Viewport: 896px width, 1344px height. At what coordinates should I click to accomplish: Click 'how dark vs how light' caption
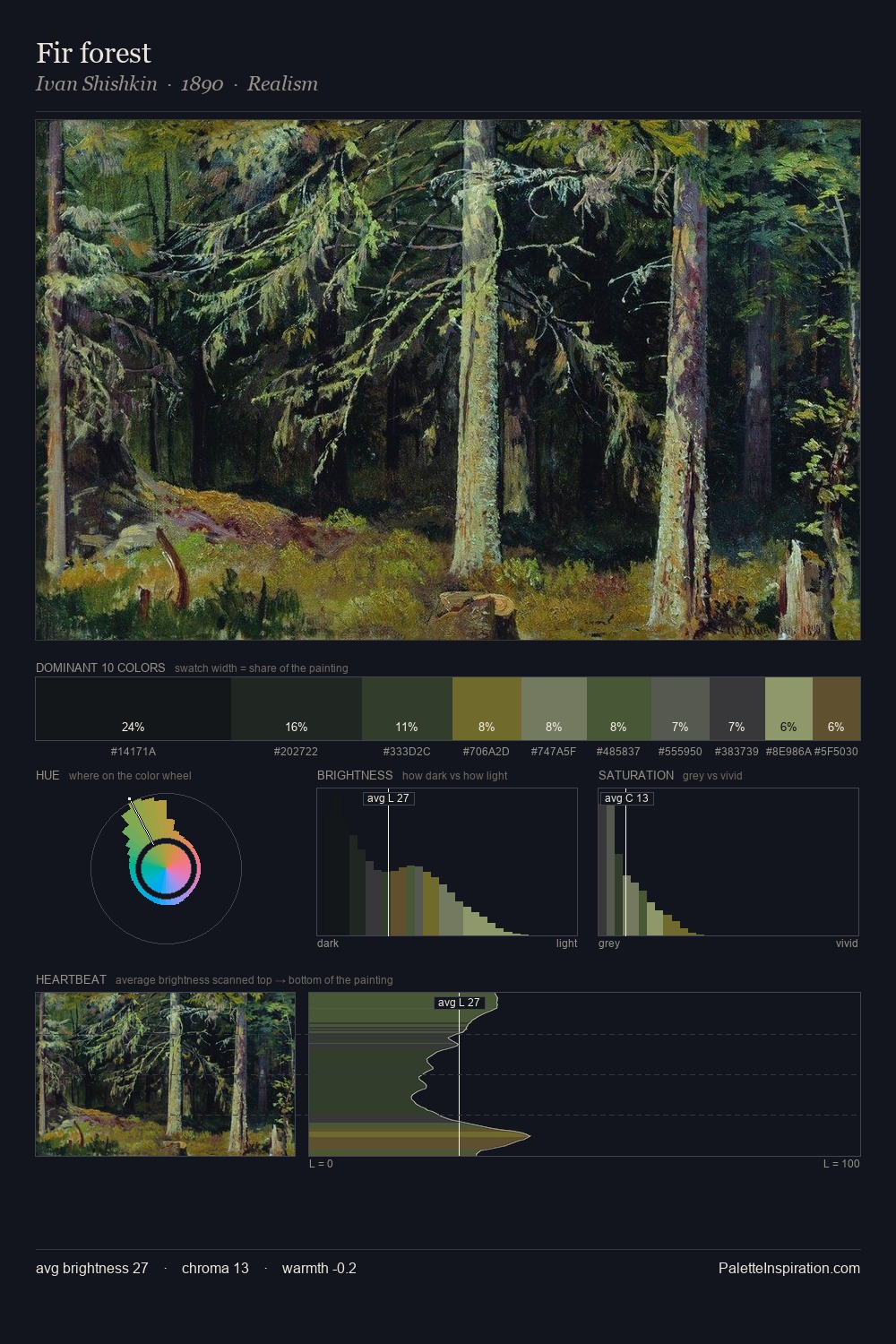455,776
